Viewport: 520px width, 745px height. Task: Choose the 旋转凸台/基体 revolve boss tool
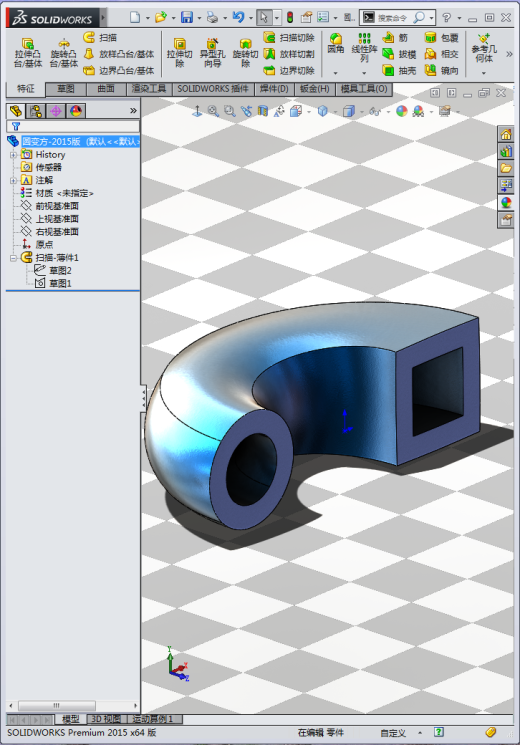point(63,53)
